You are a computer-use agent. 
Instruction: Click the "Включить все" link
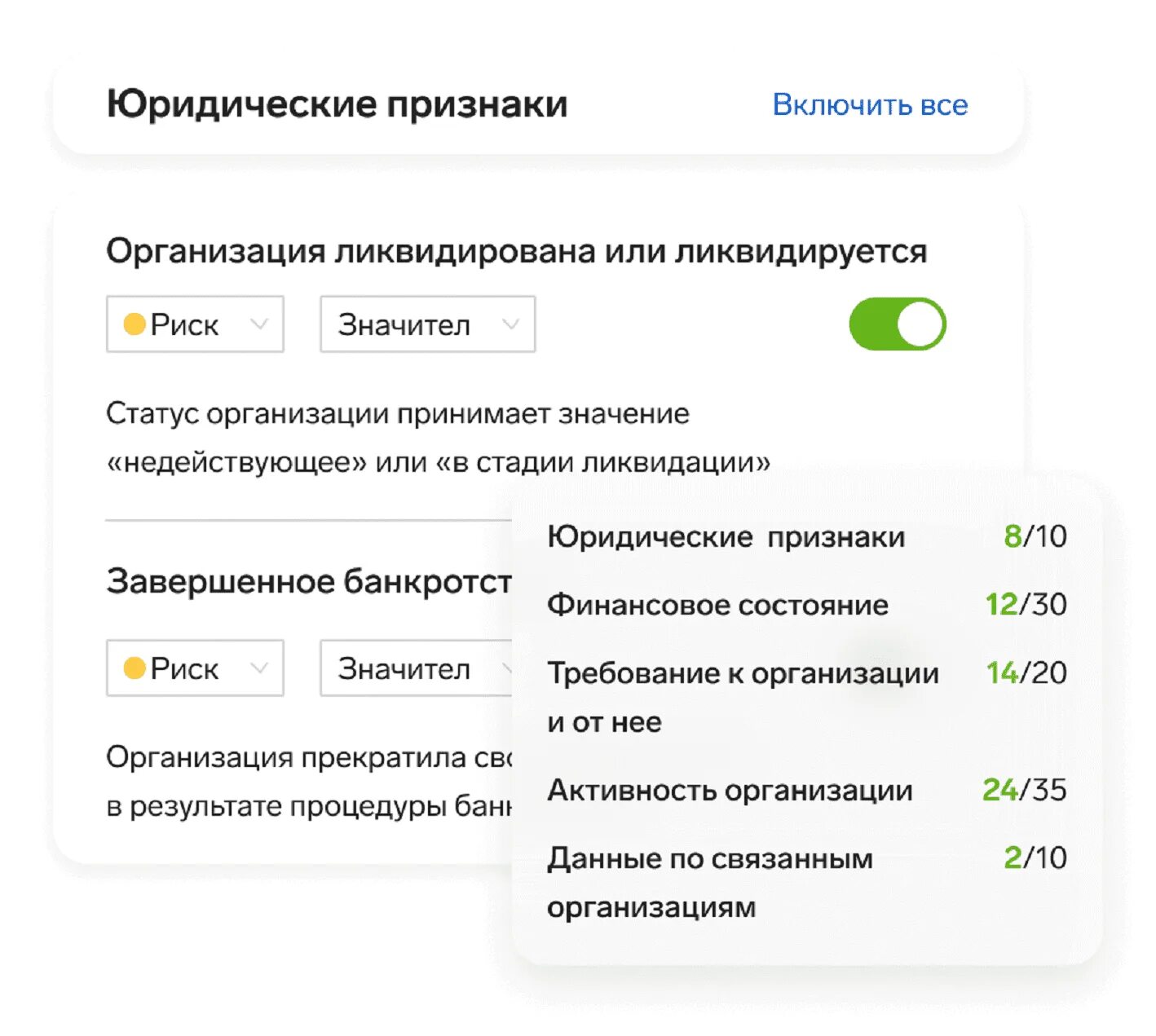tap(870, 105)
